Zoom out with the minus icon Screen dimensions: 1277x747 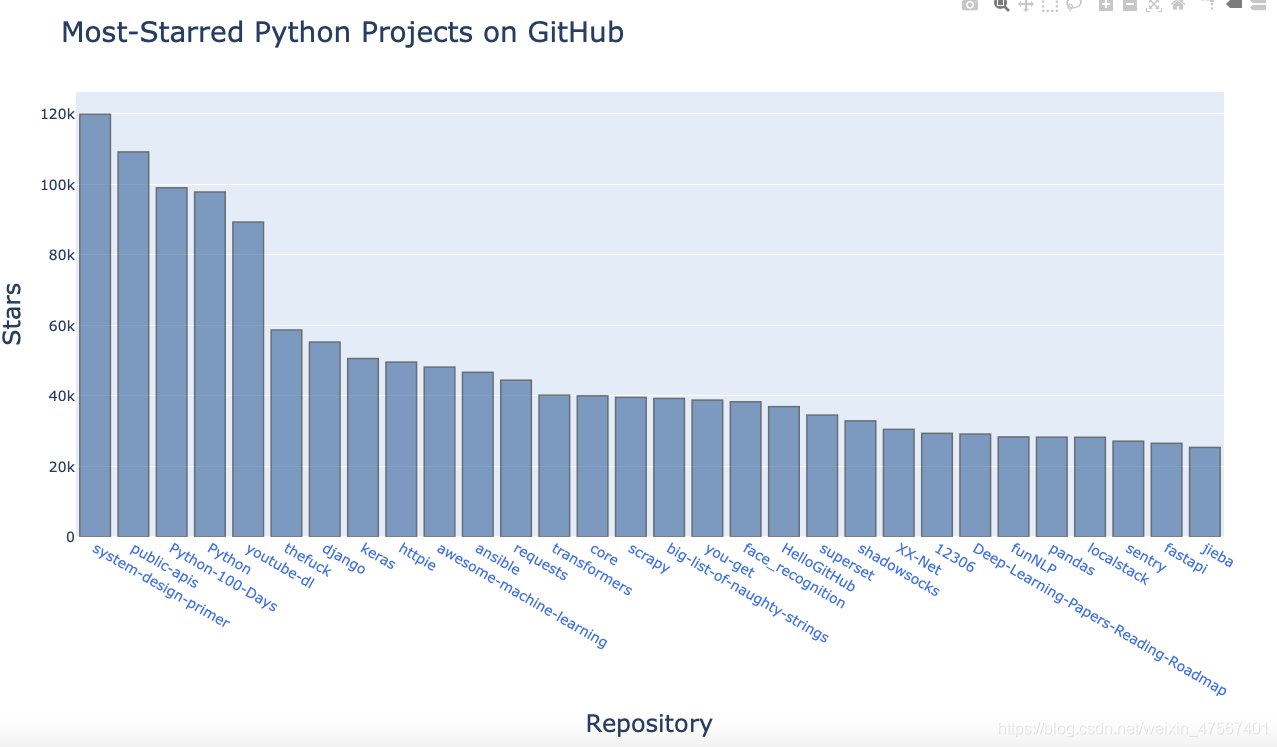1130,5
